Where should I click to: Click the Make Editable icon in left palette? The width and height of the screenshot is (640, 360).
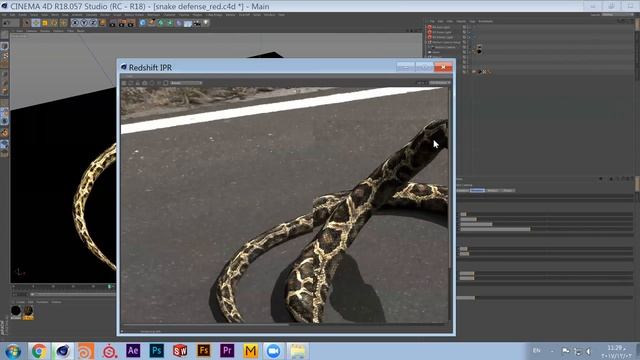[x=4, y=36]
